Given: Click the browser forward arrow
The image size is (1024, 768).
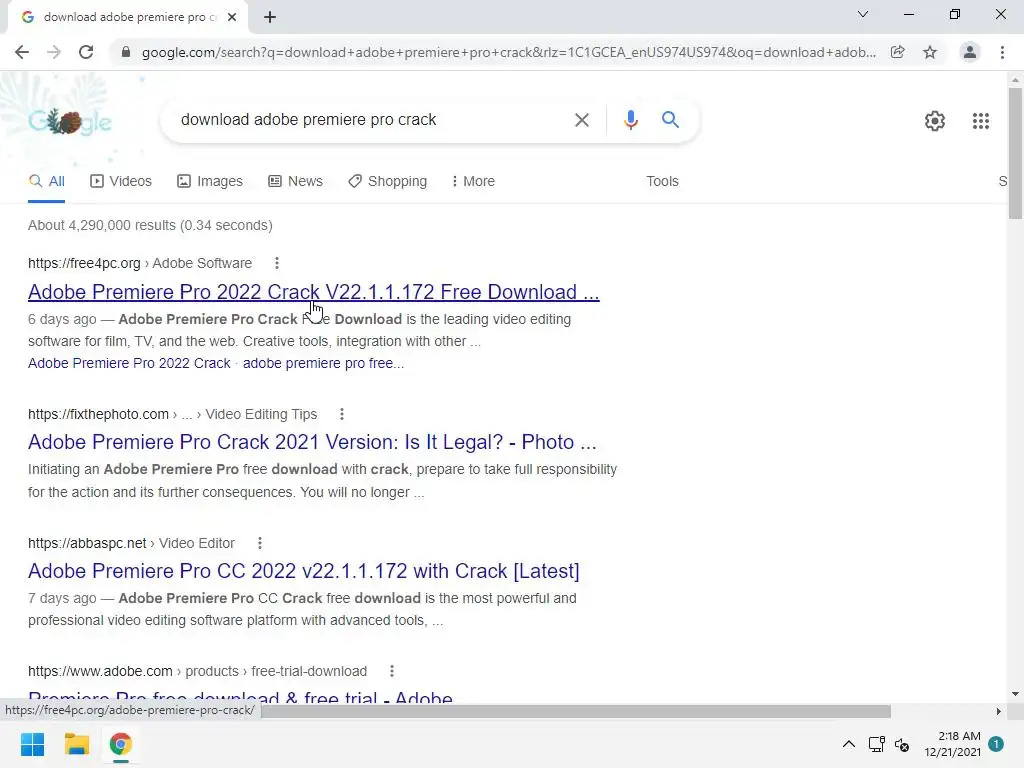Looking at the screenshot, I should click(x=54, y=52).
